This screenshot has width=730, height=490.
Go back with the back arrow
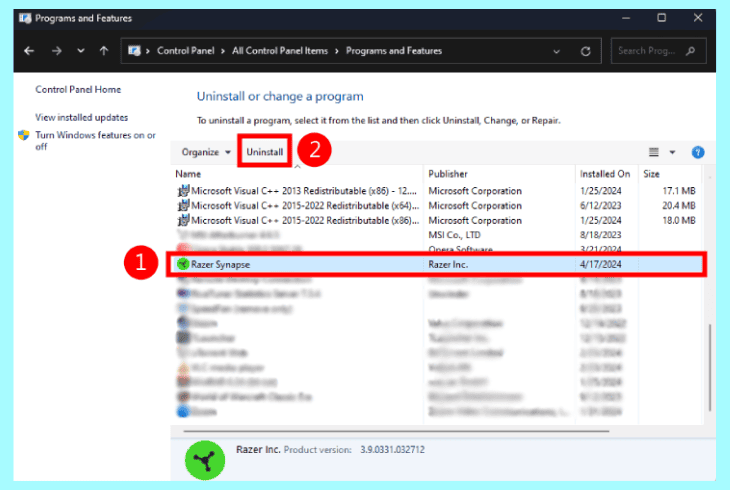tap(29, 51)
